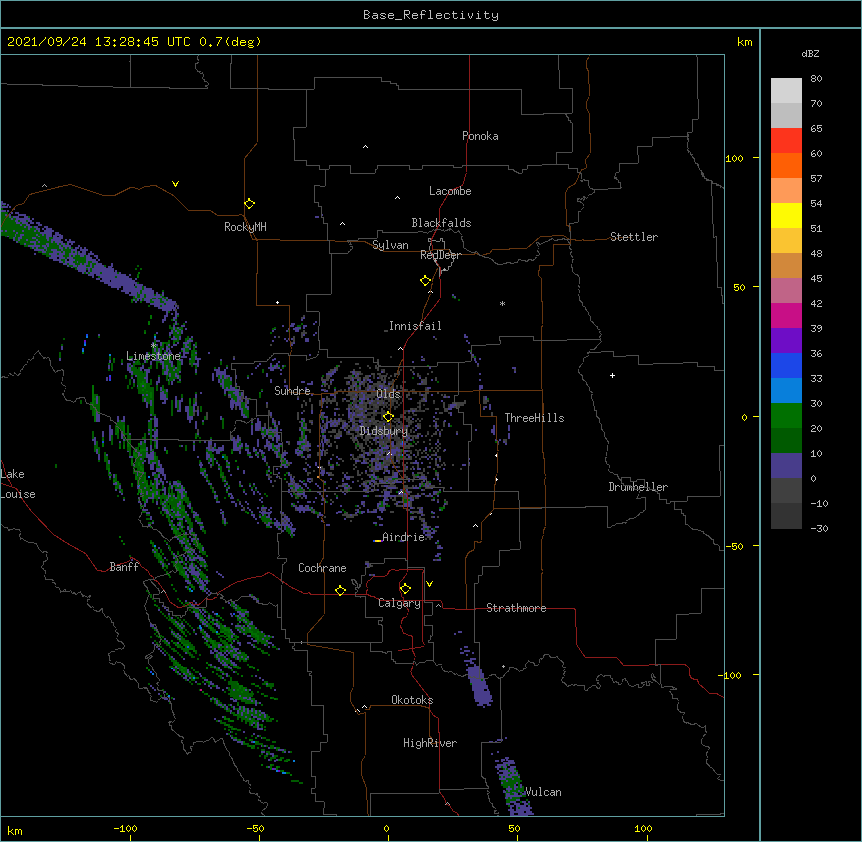Select the purple 39 dBZ legend swatch
The height and width of the screenshot is (842, 862).
click(x=786, y=340)
